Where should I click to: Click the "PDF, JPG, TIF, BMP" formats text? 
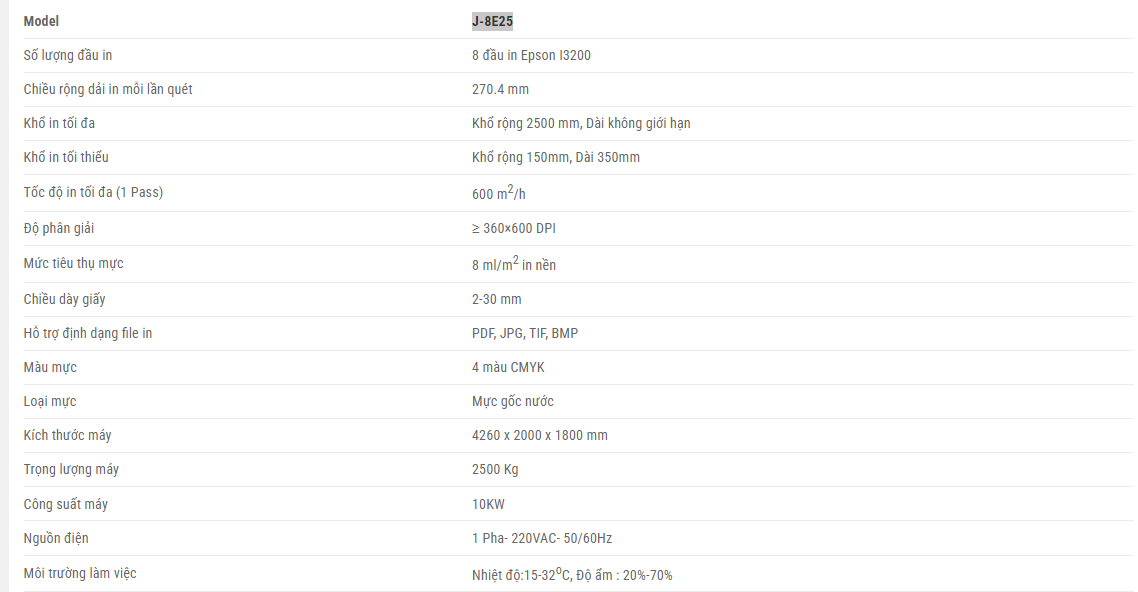click(525, 333)
